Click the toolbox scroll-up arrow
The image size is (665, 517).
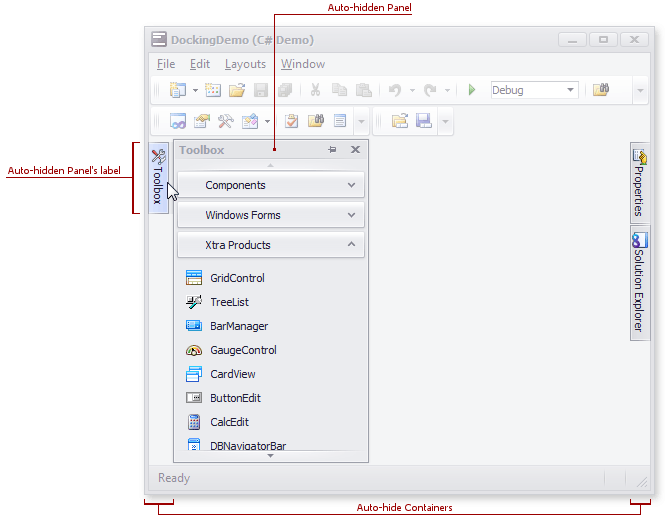tap(271, 165)
